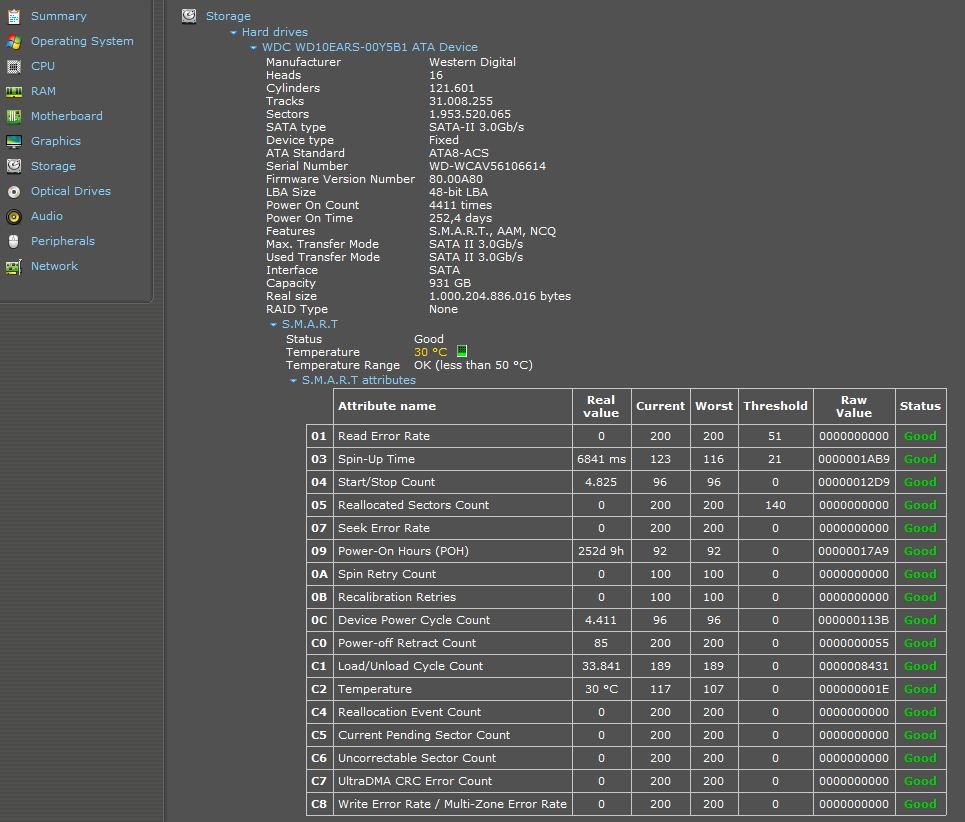The height and width of the screenshot is (822, 965).
Task: Click the Motherboard icon in sidebar
Action: point(13,116)
